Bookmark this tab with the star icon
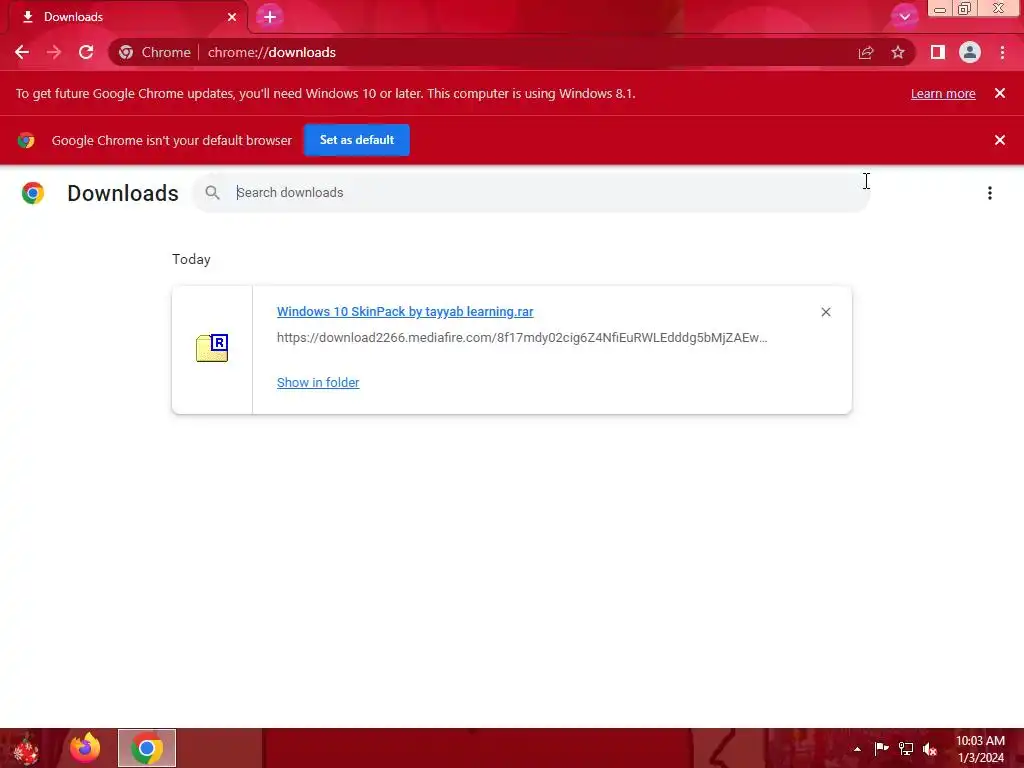 click(x=898, y=52)
